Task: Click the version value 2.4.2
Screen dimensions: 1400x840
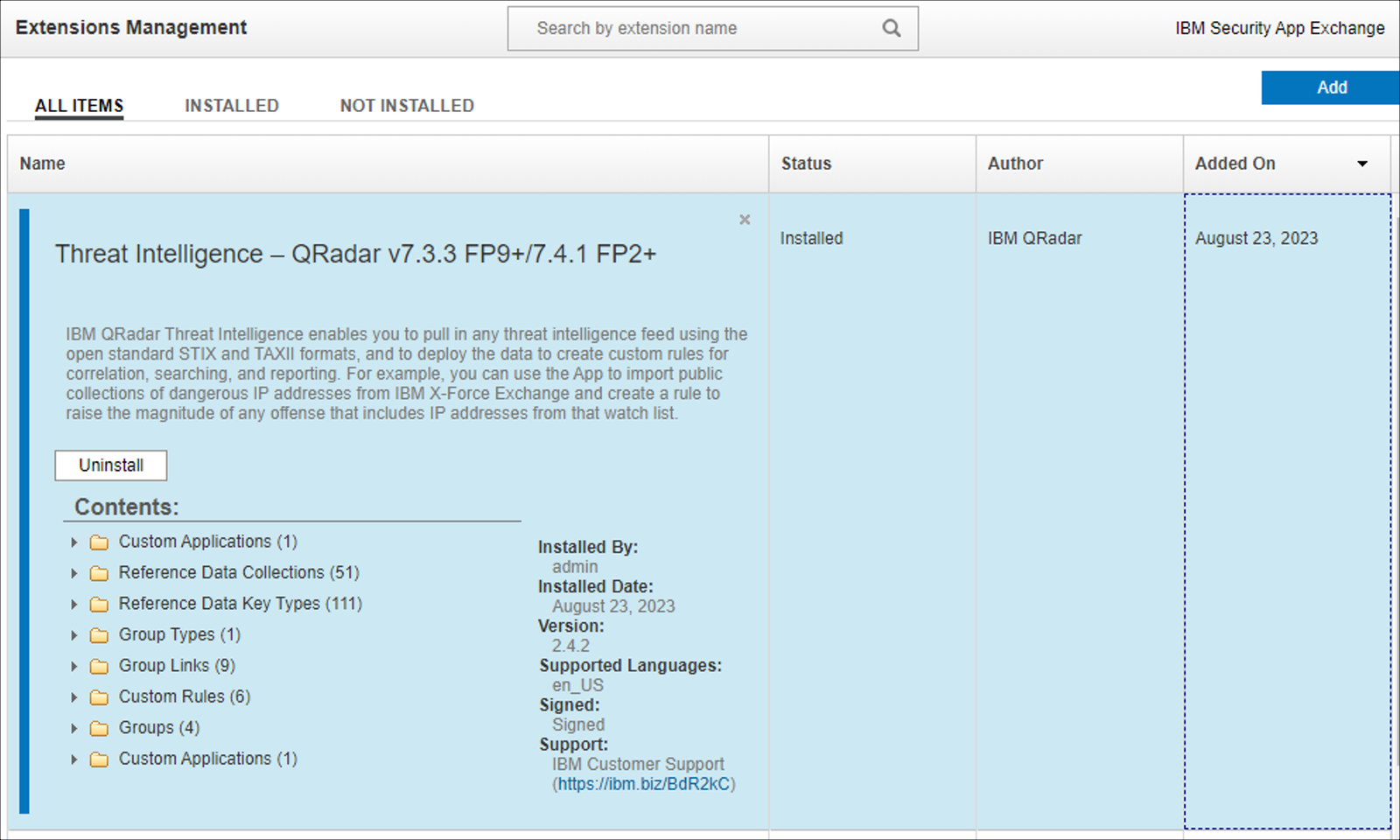Action: [570, 646]
